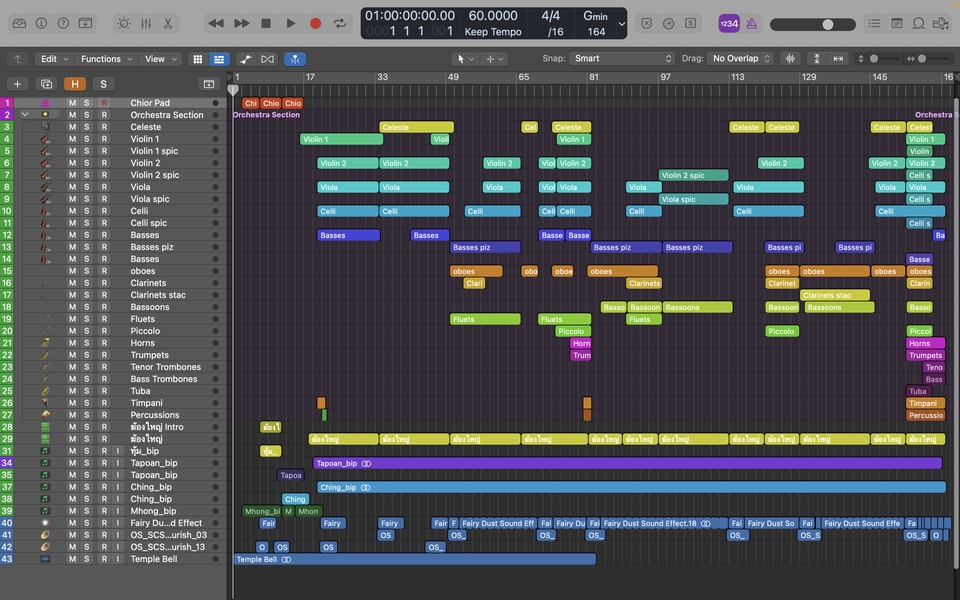Enable input monitoring on Temple Bell track
Image resolution: width=960 pixels, height=600 pixels.
pyautogui.click(x=118, y=559)
